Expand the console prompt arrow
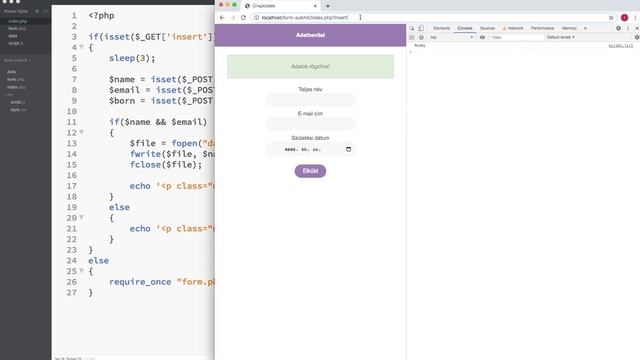This screenshot has width=640, height=360. coord(411,51)
